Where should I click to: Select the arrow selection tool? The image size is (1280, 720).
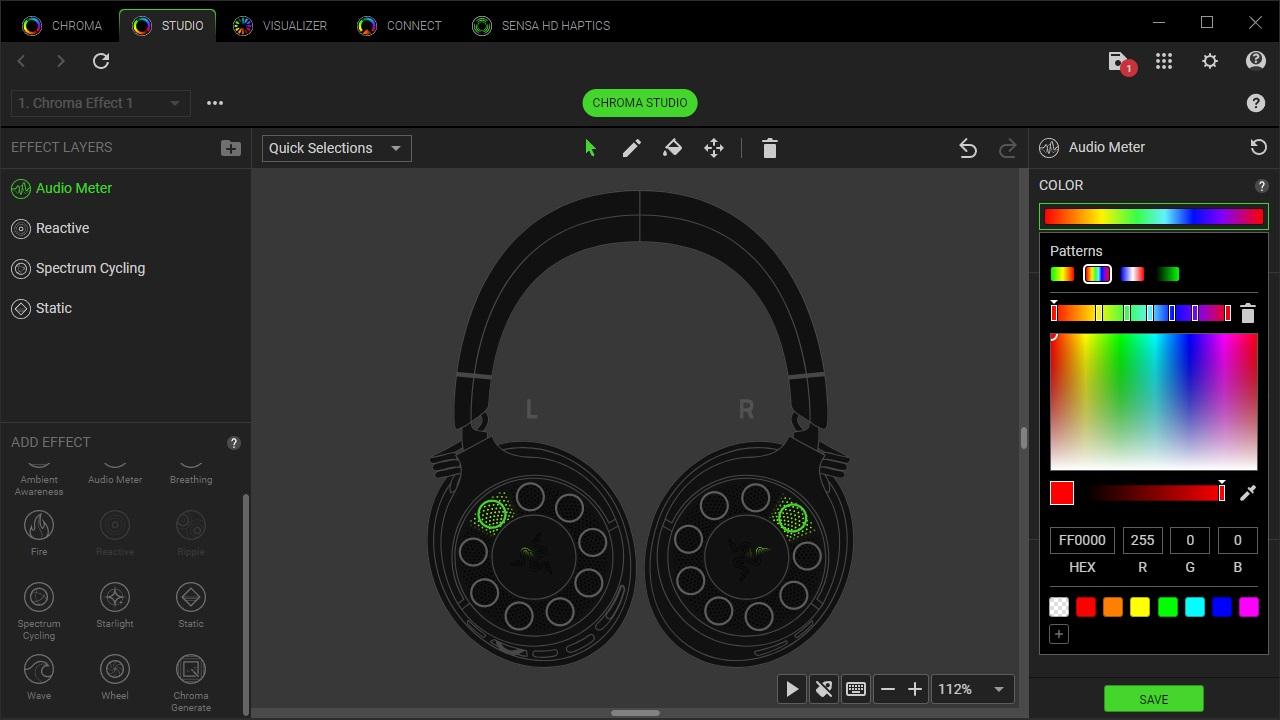590,148
